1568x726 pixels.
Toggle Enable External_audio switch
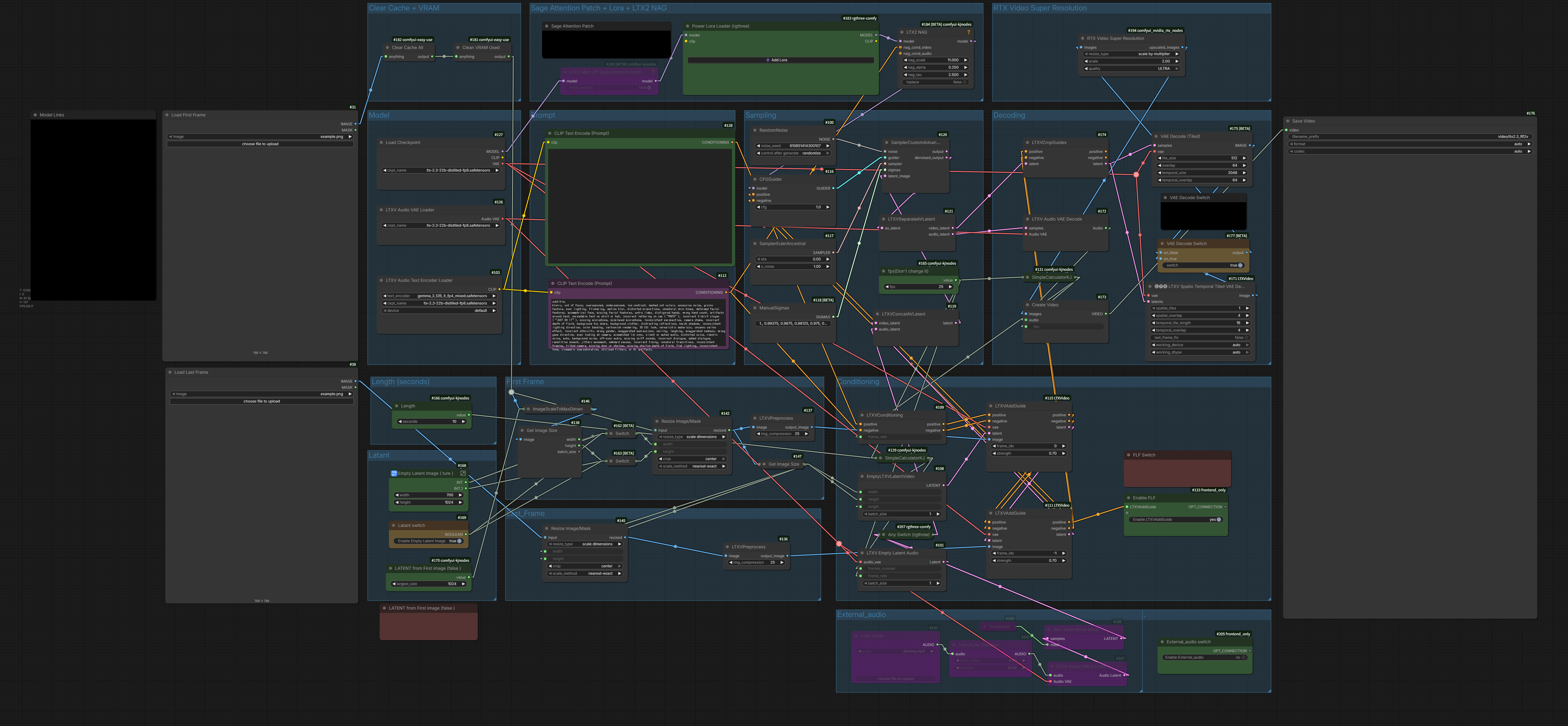[1205, 658]
